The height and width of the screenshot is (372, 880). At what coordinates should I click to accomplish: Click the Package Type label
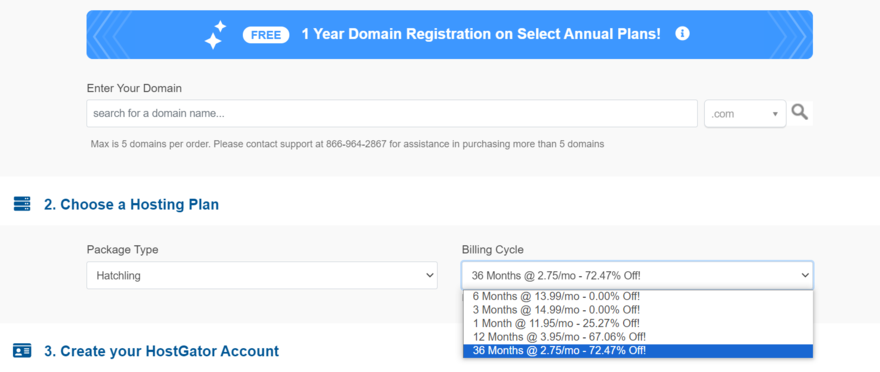point(122,250)
